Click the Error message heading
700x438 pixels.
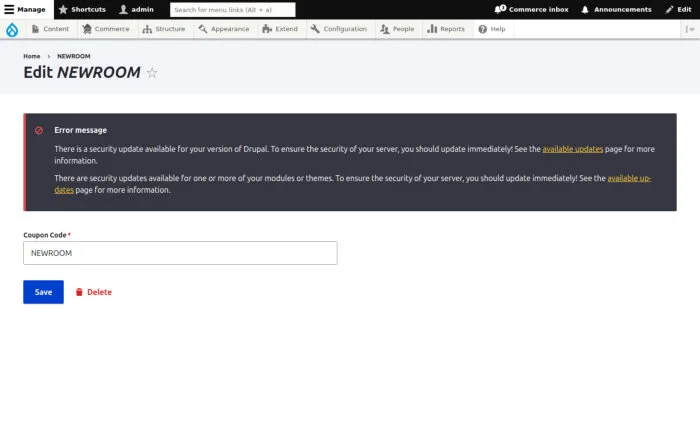tap(80, 130)
